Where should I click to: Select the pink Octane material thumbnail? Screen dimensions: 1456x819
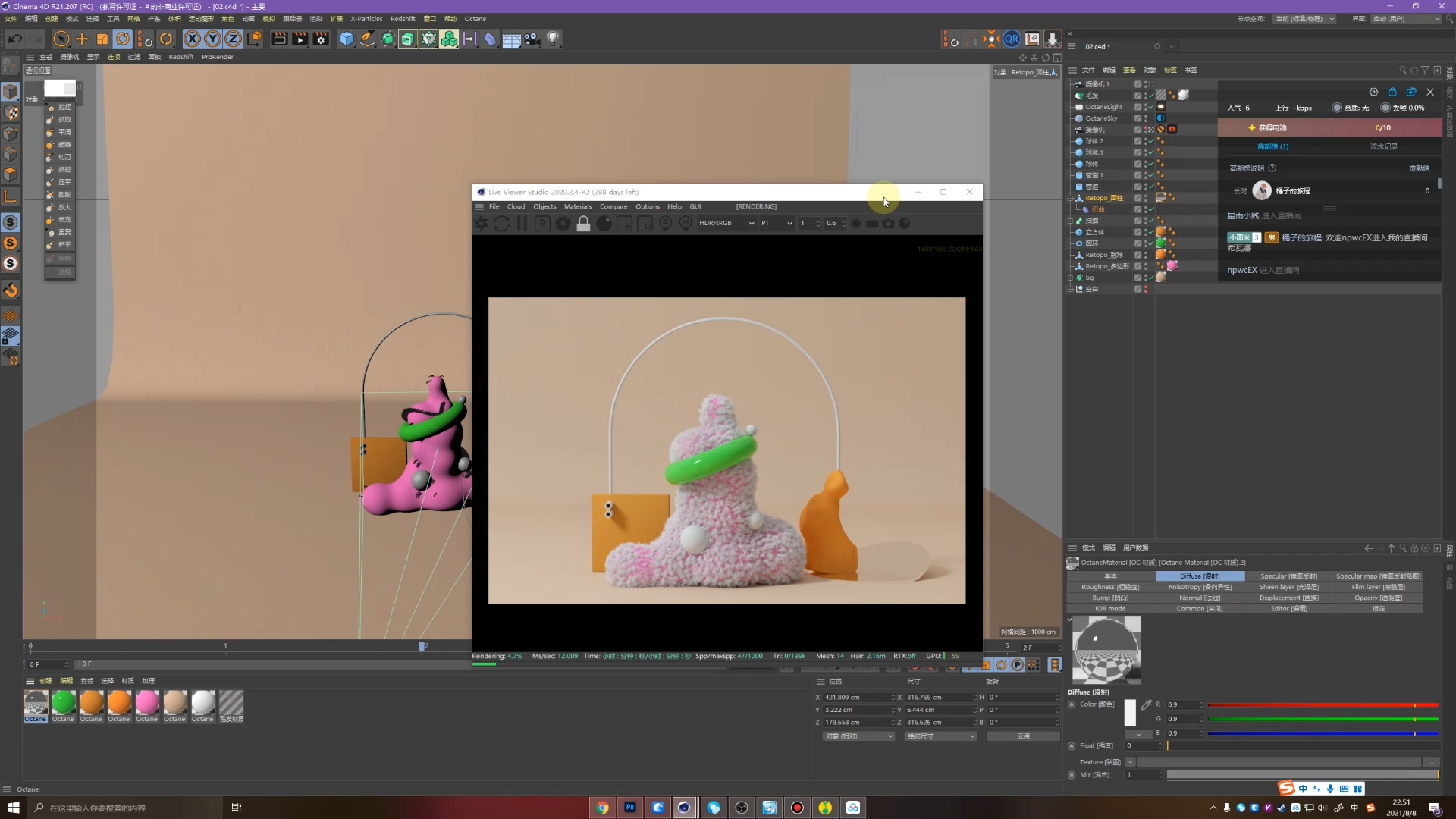tap(146, 701)
